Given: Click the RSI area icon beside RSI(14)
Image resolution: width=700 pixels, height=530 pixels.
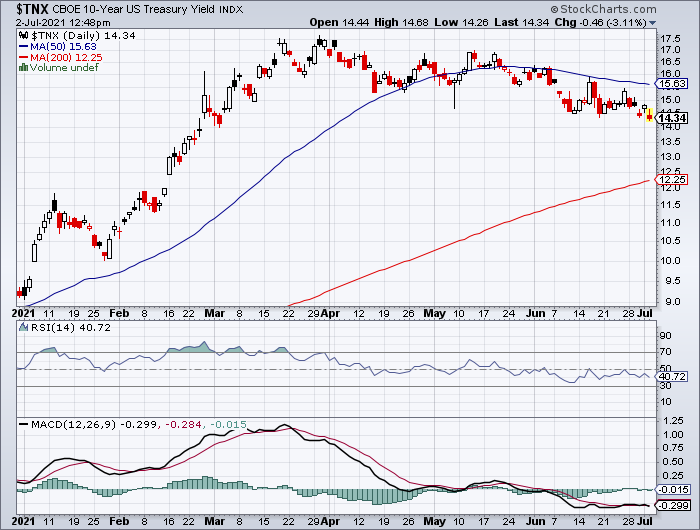Looking at the screenshot, I should pos(24,327).
